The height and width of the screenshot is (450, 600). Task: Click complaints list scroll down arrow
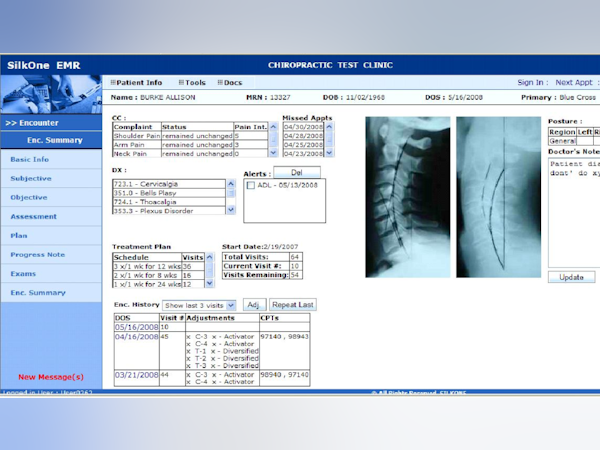[273, 152]
